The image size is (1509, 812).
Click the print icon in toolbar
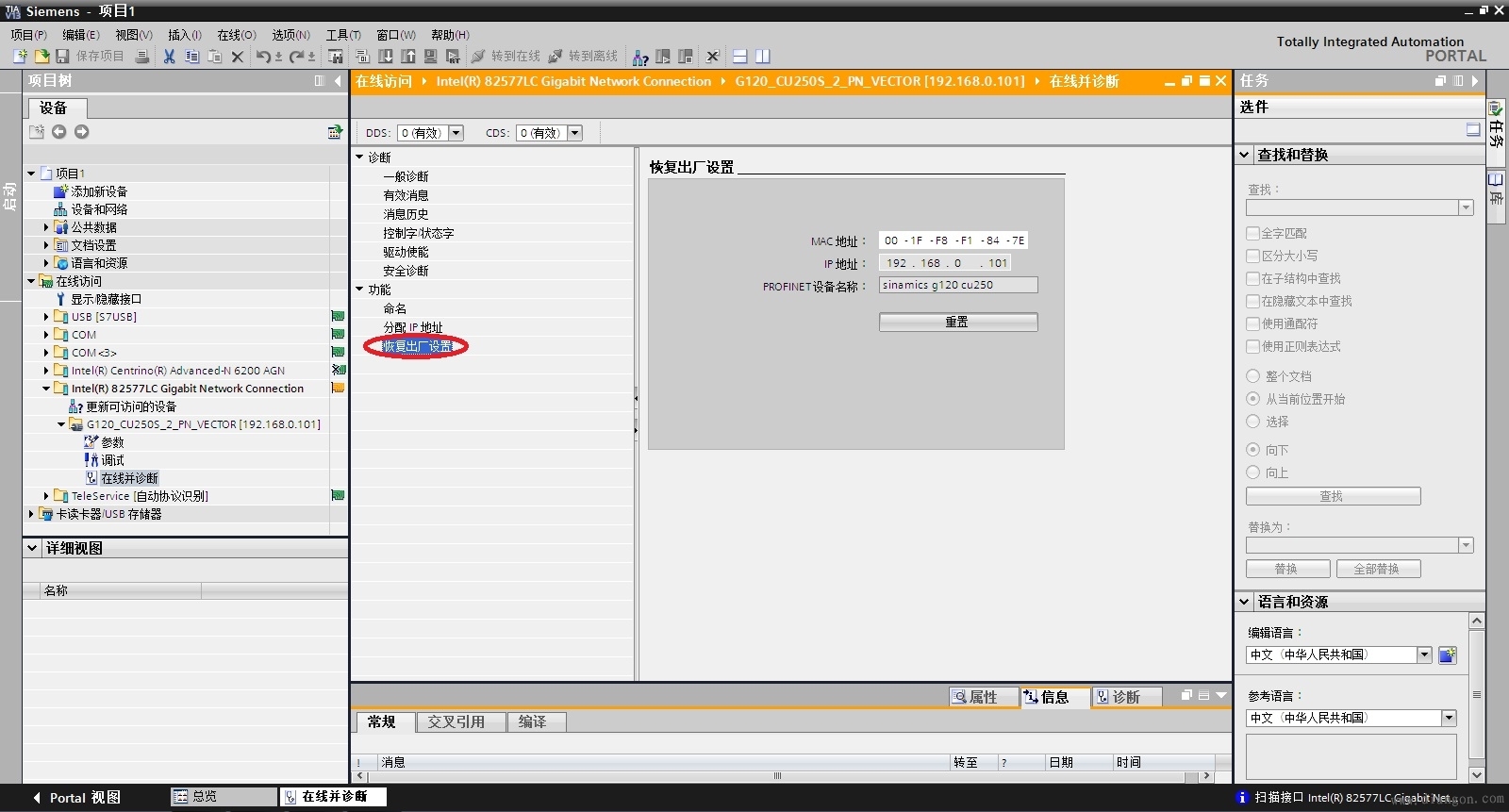[141, 57]
